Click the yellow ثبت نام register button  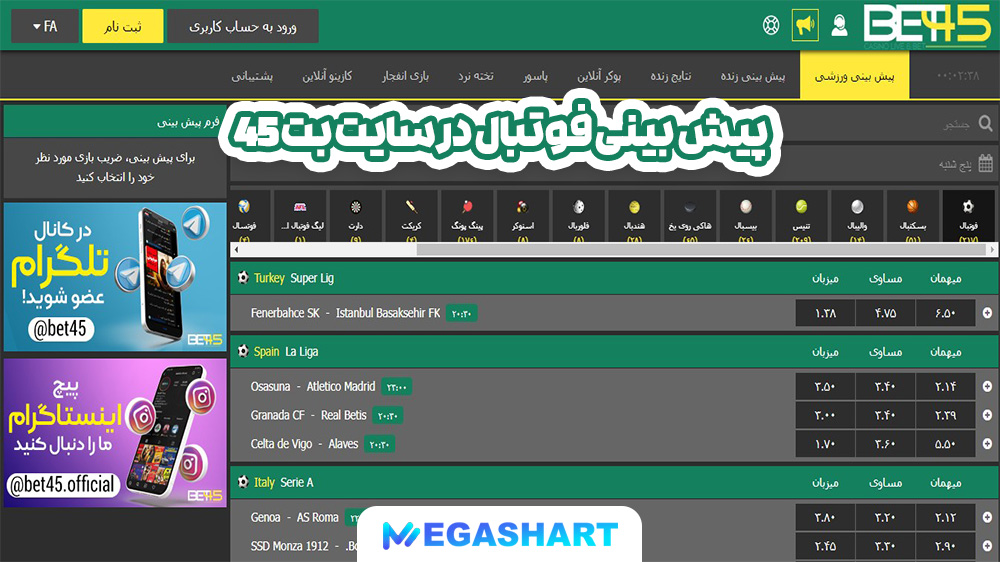[x=122, y=26]
